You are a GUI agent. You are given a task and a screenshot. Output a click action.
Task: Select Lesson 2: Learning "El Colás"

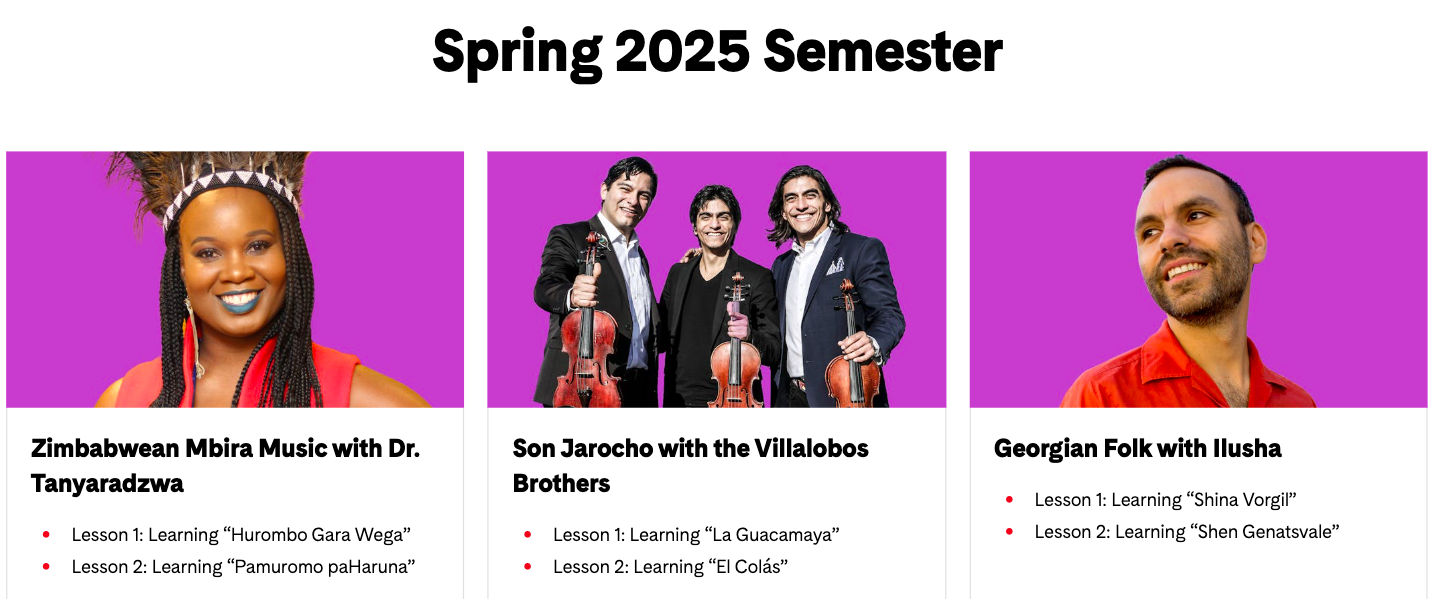[x=671, y=567]
